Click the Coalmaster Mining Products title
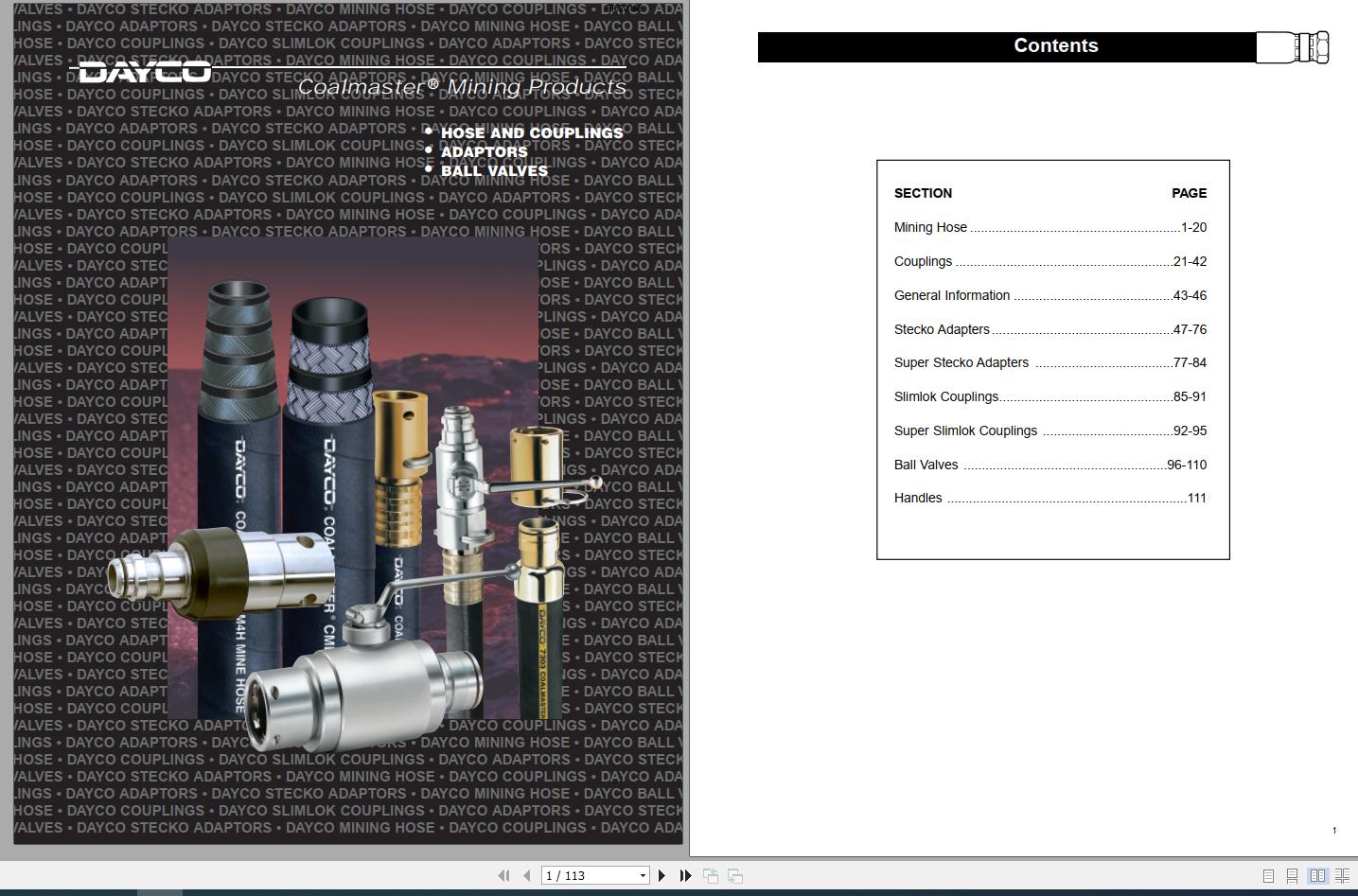1358x896 pixels. pyautogui.click(x=462, y=87)
